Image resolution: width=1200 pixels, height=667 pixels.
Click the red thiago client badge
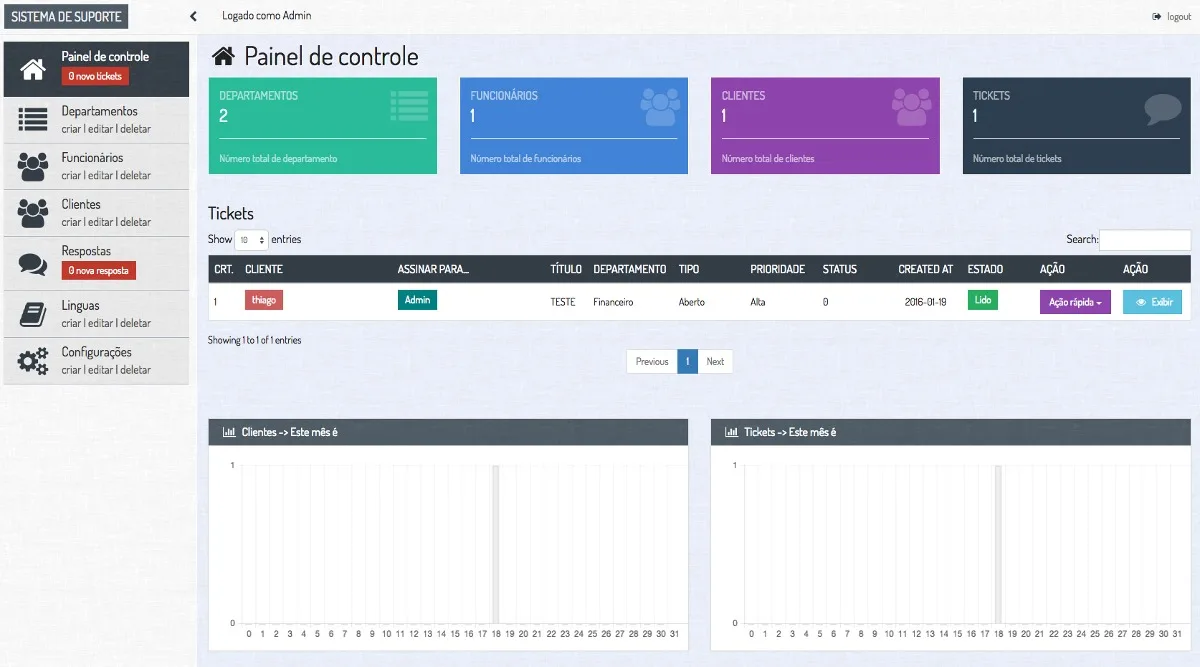[264, 300]
